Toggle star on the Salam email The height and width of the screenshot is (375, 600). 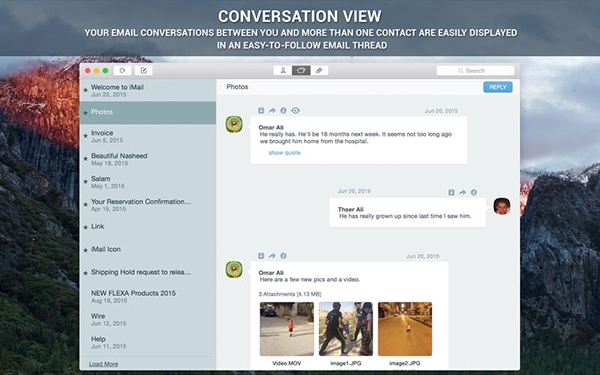click(85, 182)
